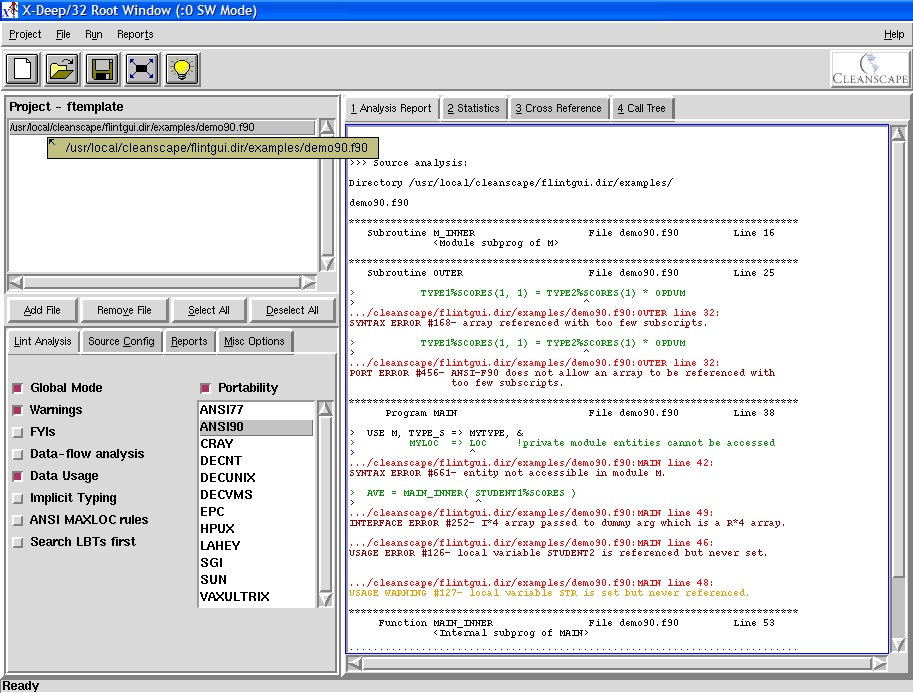Click SYNTAX ERROR #168 message line
The image size is (913, 693).
(528, 323)
